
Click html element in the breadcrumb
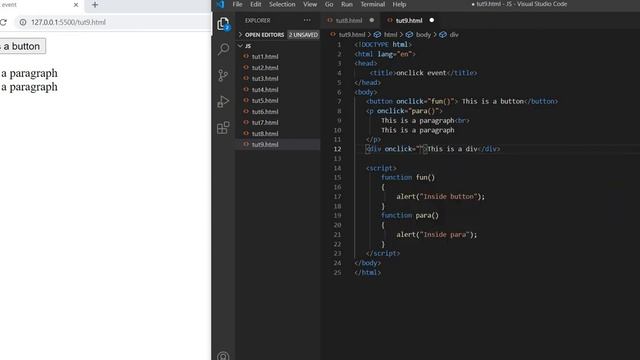(390, 35)
